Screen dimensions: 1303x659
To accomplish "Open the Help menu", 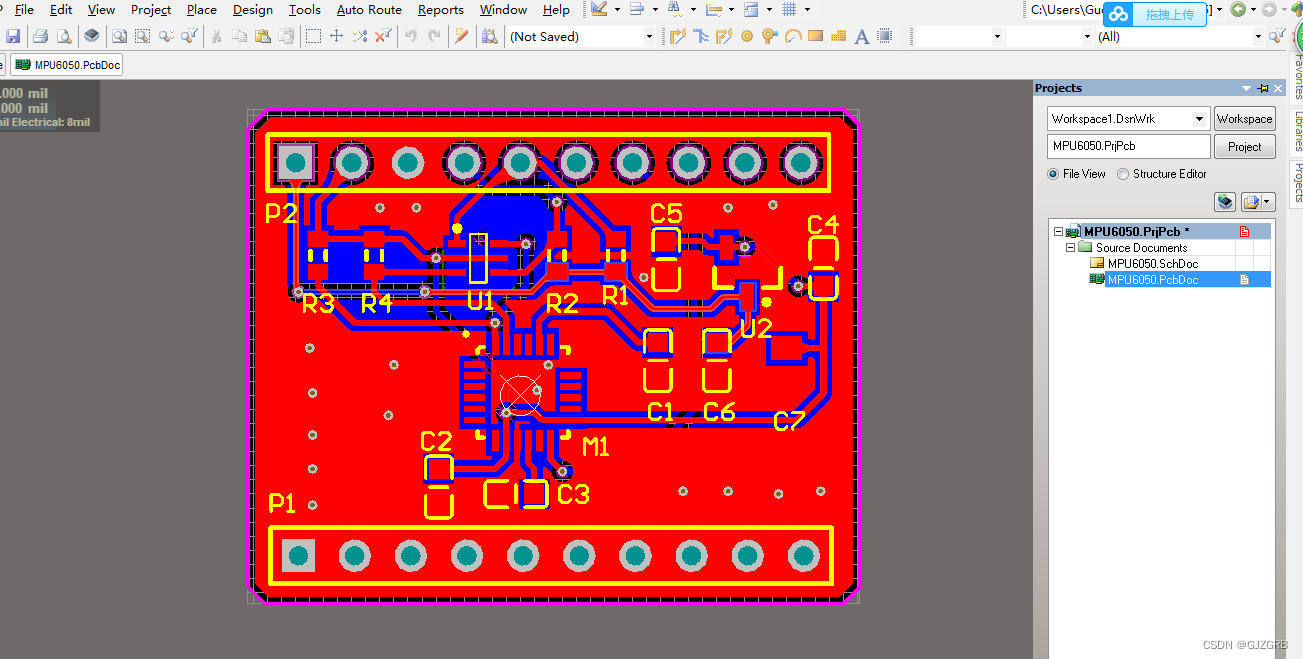I will click(556, 10).
